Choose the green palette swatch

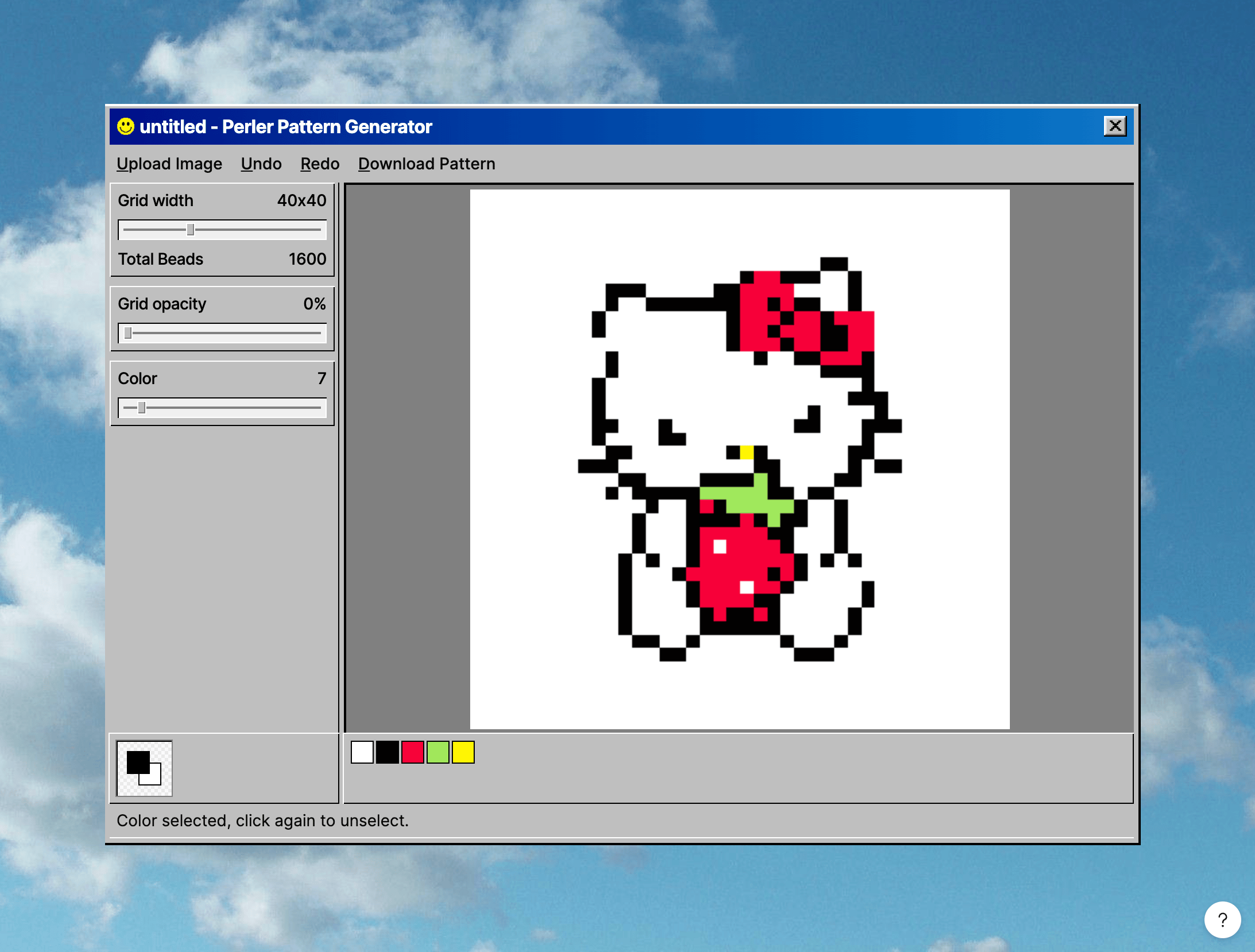point(438,752)
